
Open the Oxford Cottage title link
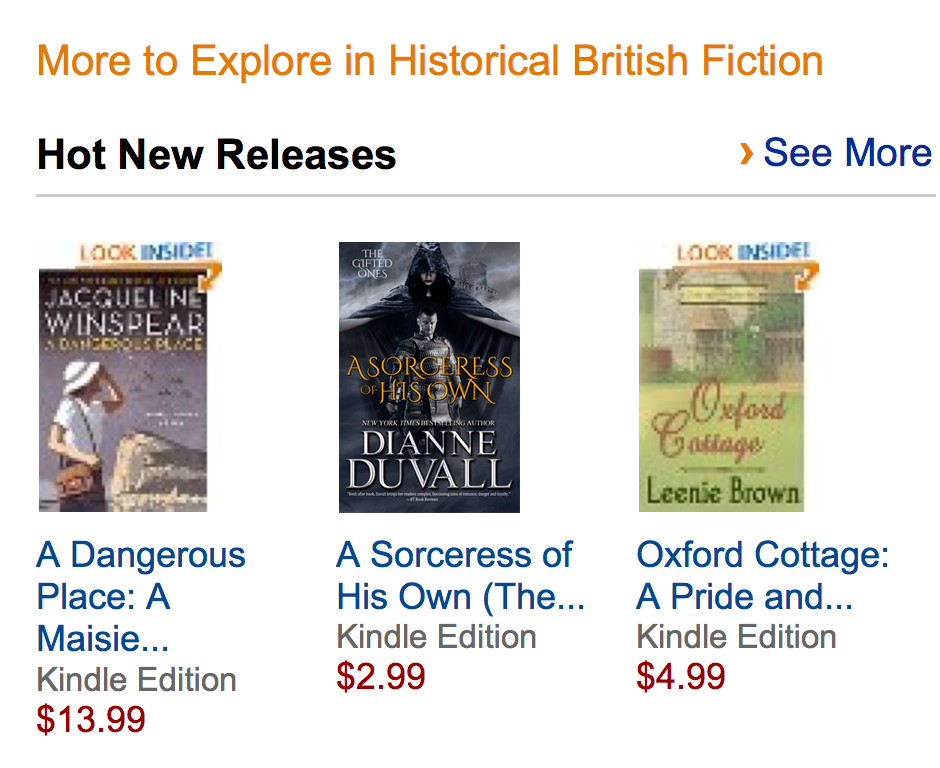tap(762, 575)
